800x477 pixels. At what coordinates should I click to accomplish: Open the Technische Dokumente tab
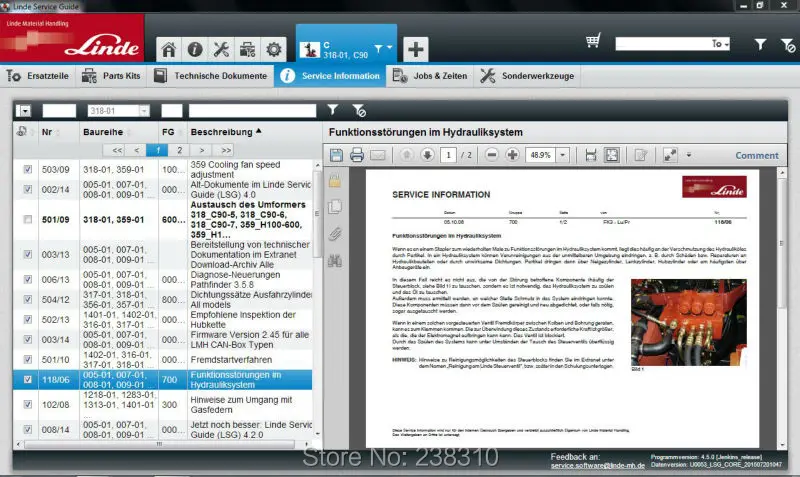click(210, 76)
